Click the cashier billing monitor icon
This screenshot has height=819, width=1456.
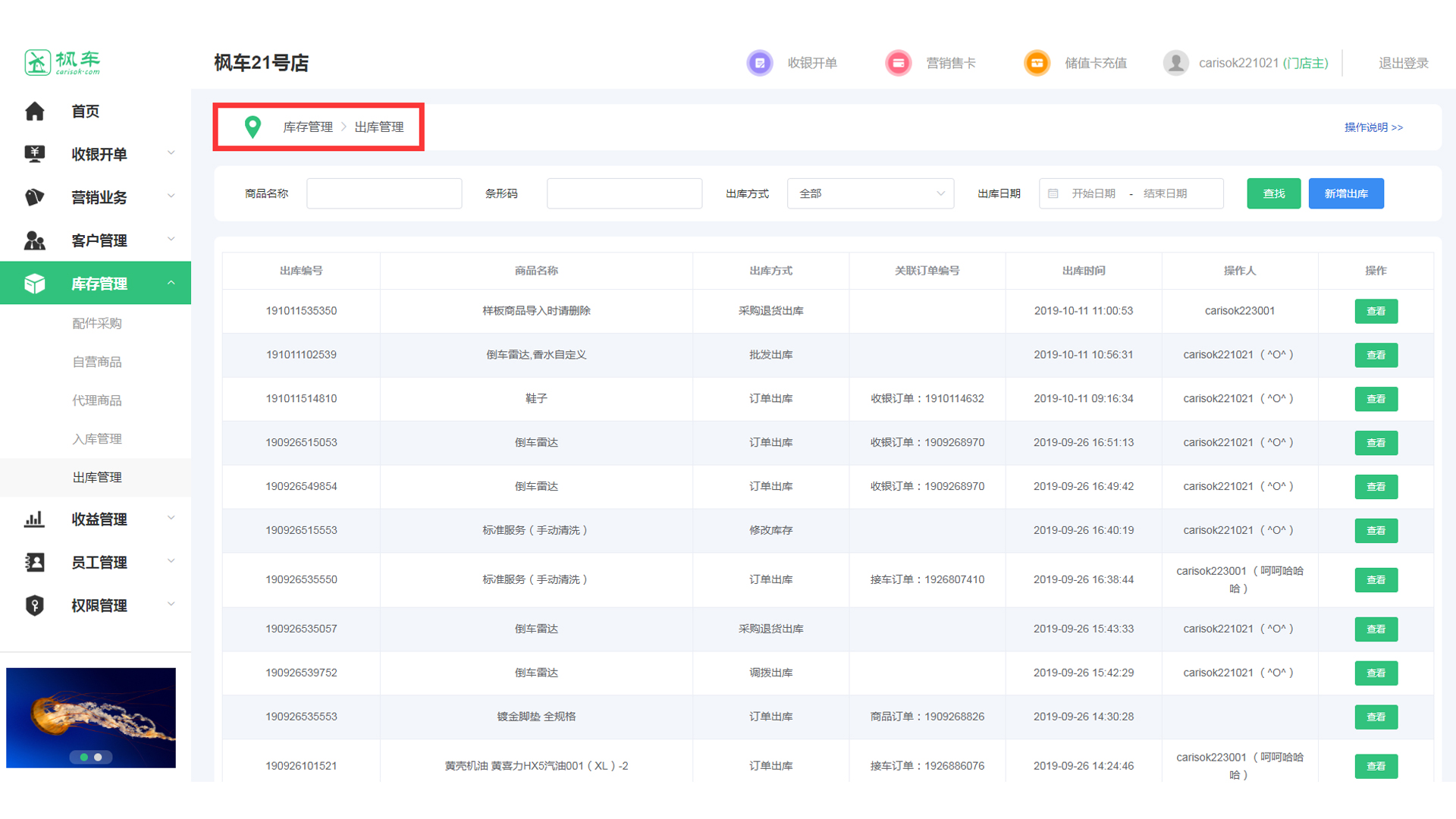(35, 154)
